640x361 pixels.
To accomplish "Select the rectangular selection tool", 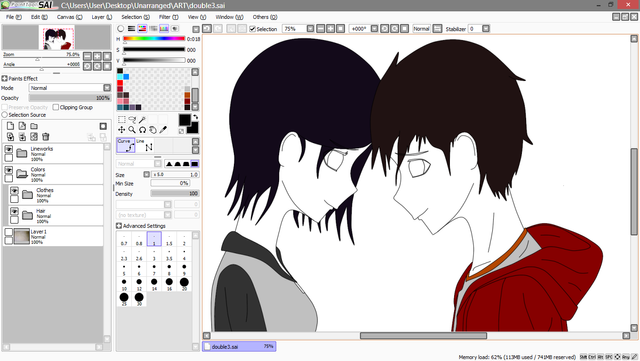I will coord(122,119).
